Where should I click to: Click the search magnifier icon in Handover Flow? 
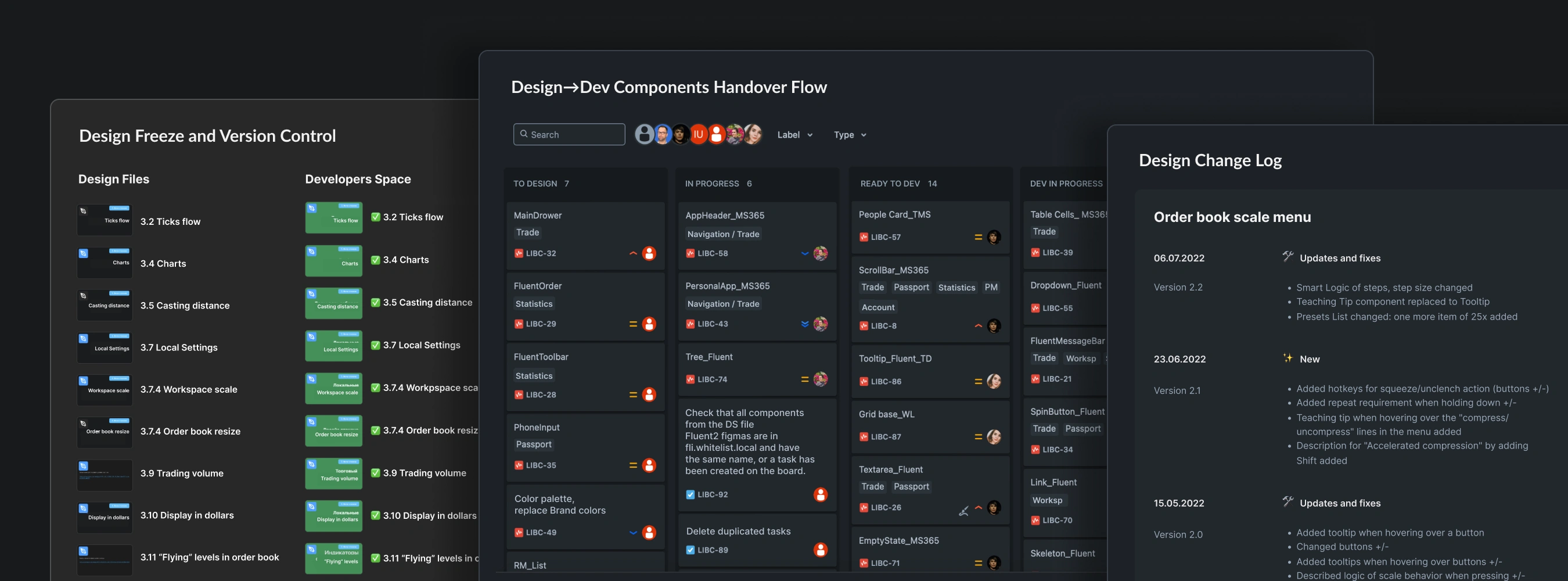coord(523,134)
